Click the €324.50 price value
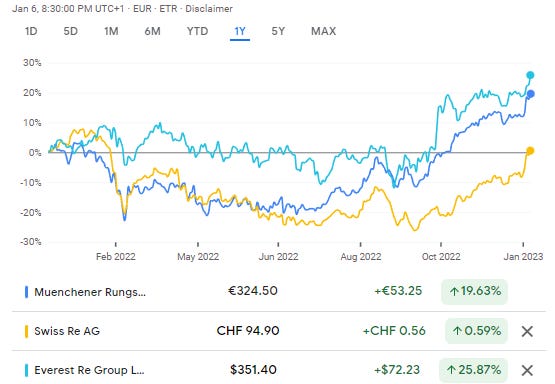The height and width of the screenshot is (384, 555). (253, 291)
